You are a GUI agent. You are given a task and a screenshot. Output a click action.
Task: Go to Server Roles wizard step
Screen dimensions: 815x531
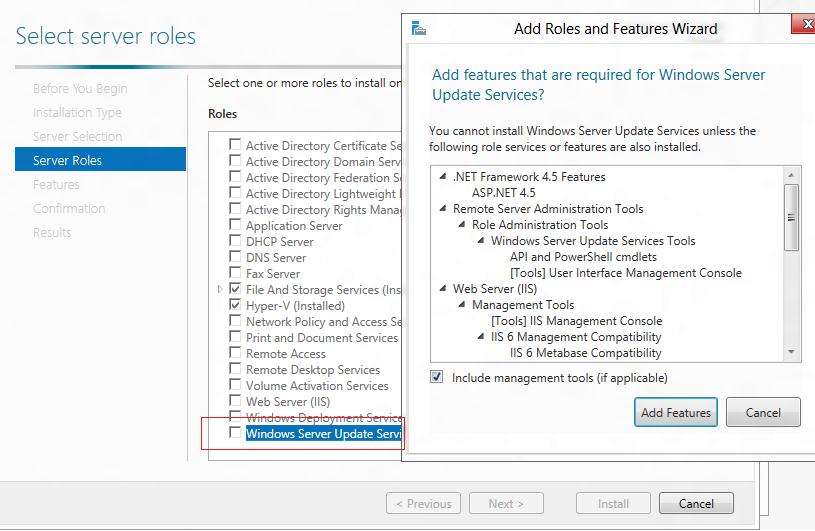coord(67,160)
